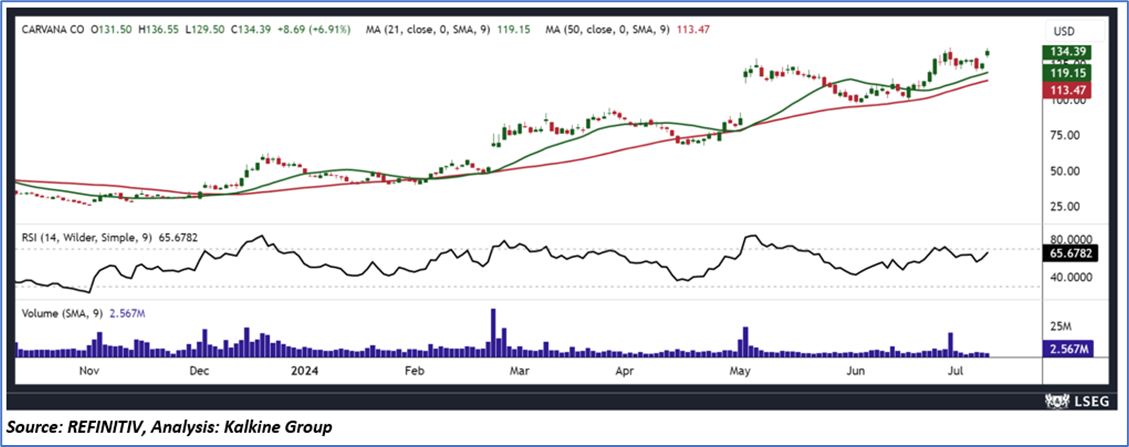Select the low price L129.50 value
The height and width of the screenshot is (447, 1129).
click(204, 30)
